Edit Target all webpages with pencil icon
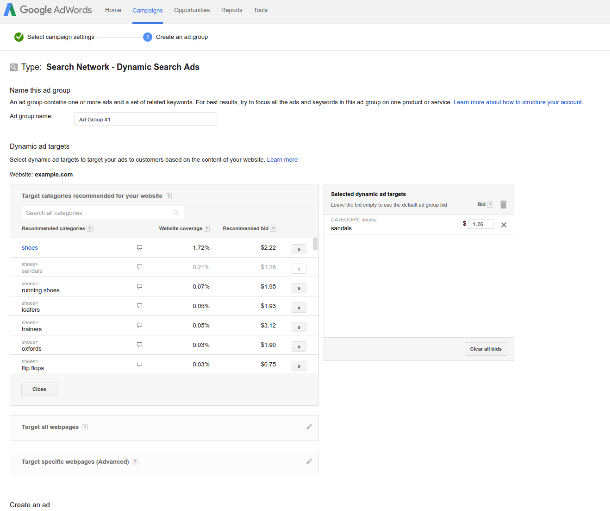Viewport: 610px width, 511px height. pos(309,427)
